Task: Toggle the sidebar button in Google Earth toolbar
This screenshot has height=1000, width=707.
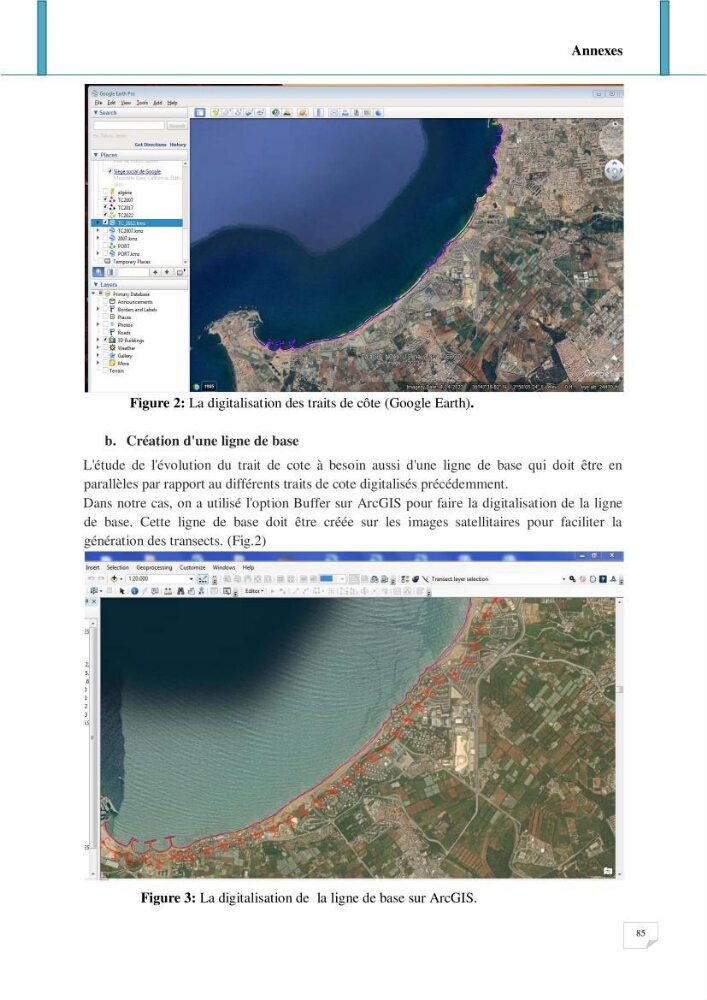Action: click(200, 112)
